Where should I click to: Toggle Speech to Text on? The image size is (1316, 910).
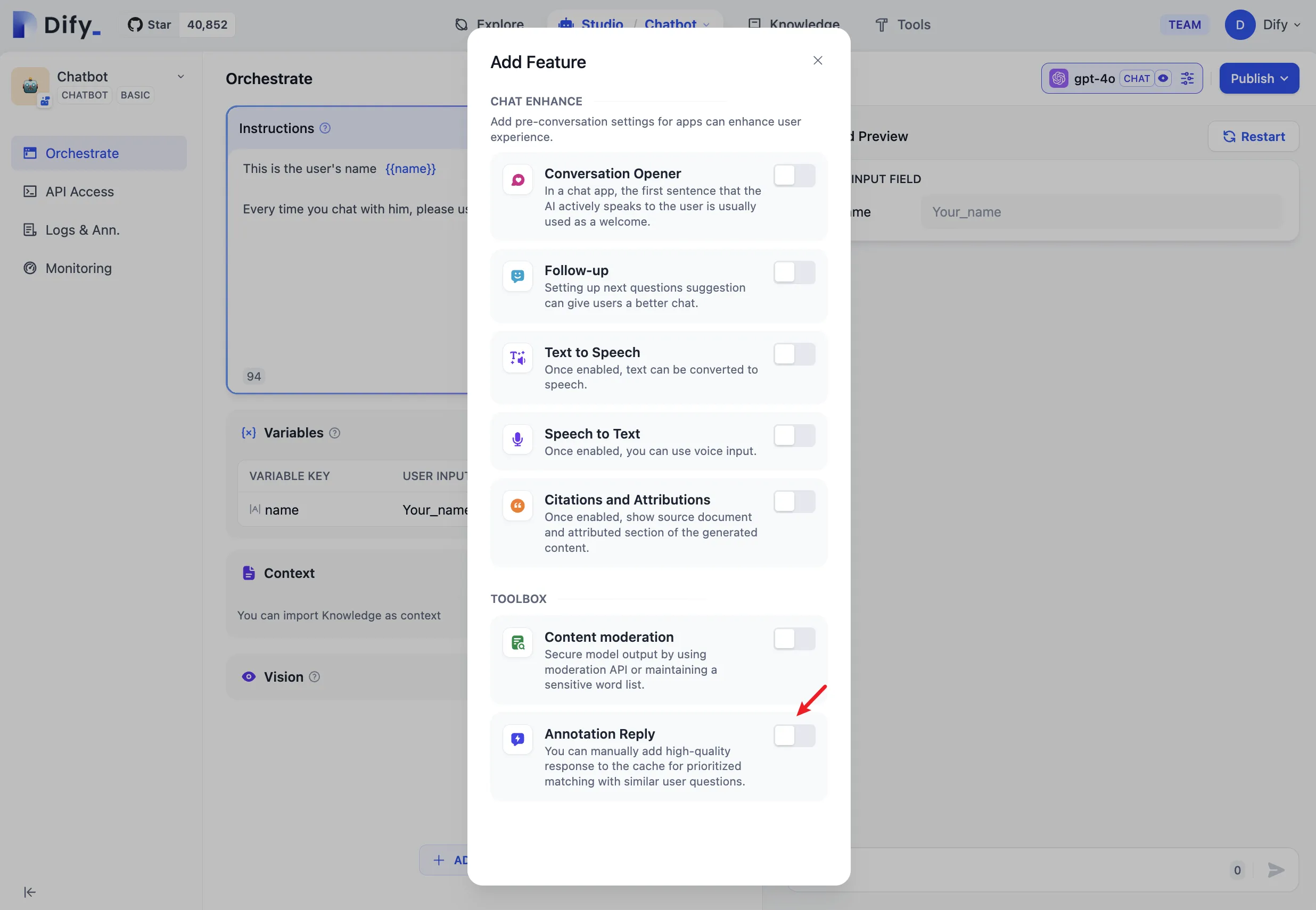point(794,436)
